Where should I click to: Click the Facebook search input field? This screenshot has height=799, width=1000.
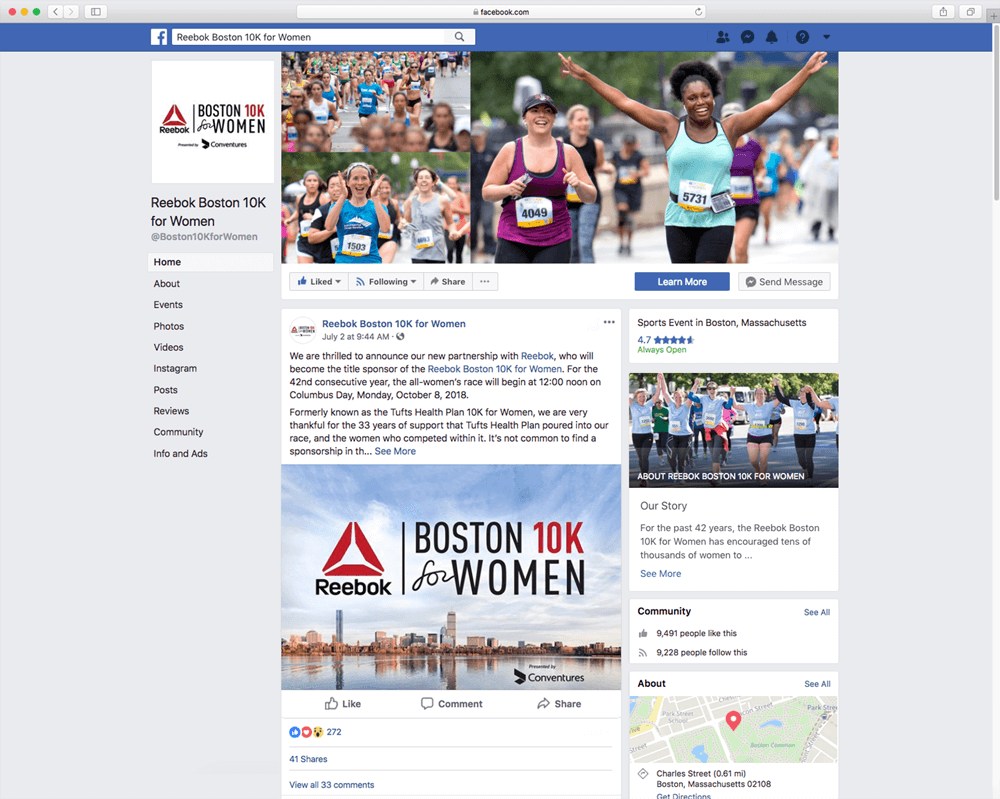point(308,37)
